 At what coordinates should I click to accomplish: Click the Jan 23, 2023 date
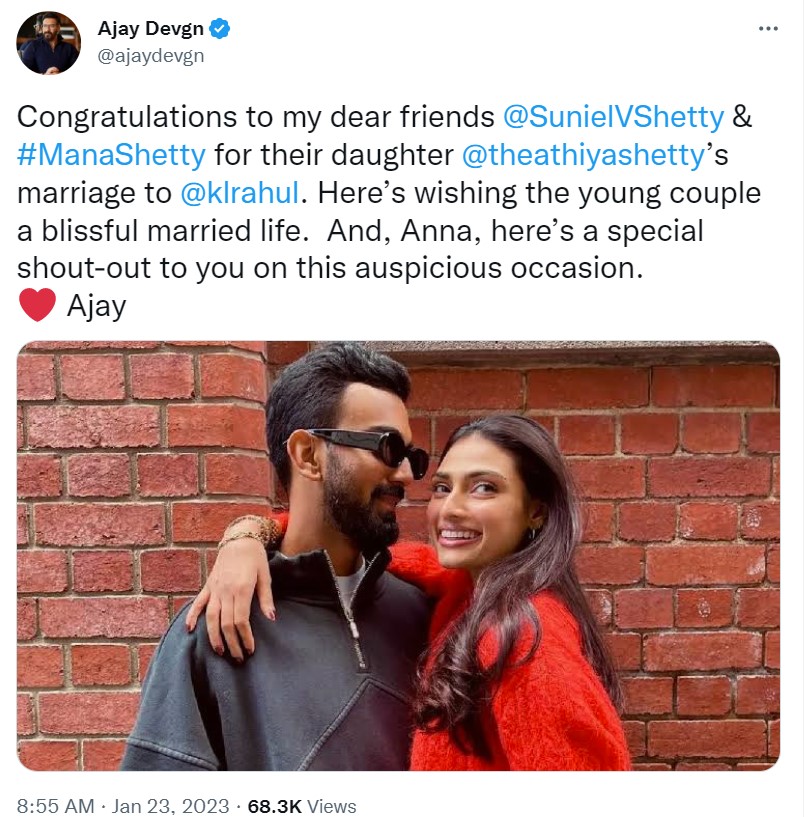[170, 805]
